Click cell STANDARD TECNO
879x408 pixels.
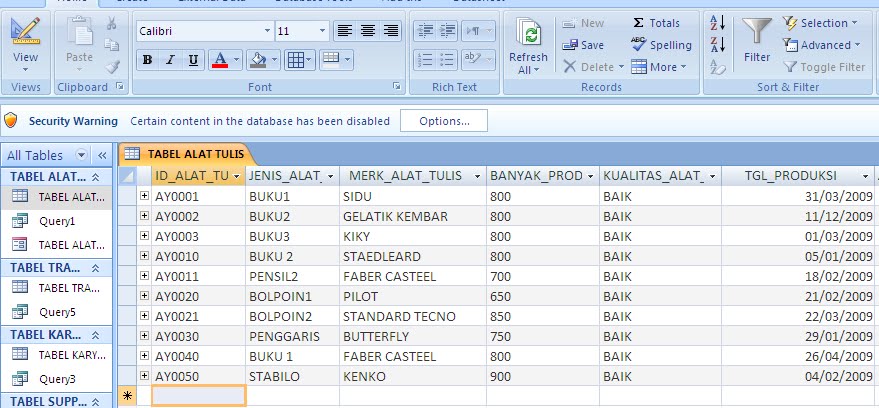pos(413,316)
